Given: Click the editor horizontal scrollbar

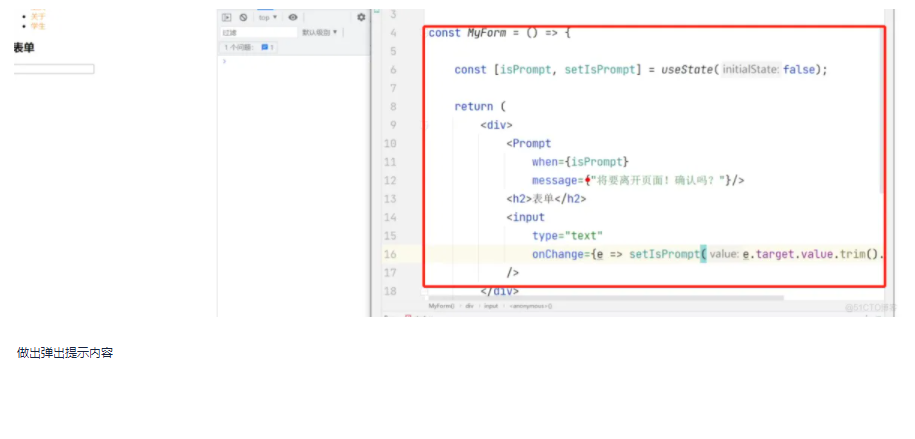Looking at the screenshot, I should (x=604, y=298).
